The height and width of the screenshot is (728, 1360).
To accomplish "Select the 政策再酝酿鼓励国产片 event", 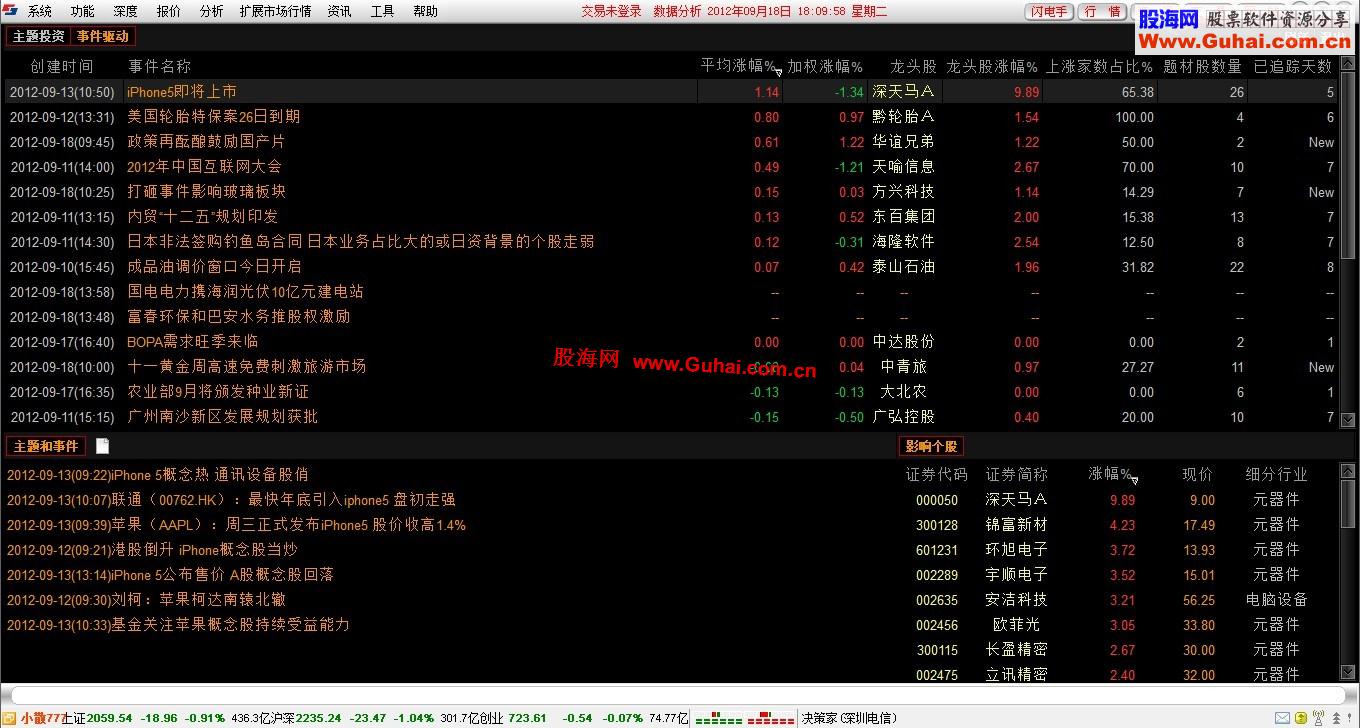I will pyautogui.click(x=206, y=141).
